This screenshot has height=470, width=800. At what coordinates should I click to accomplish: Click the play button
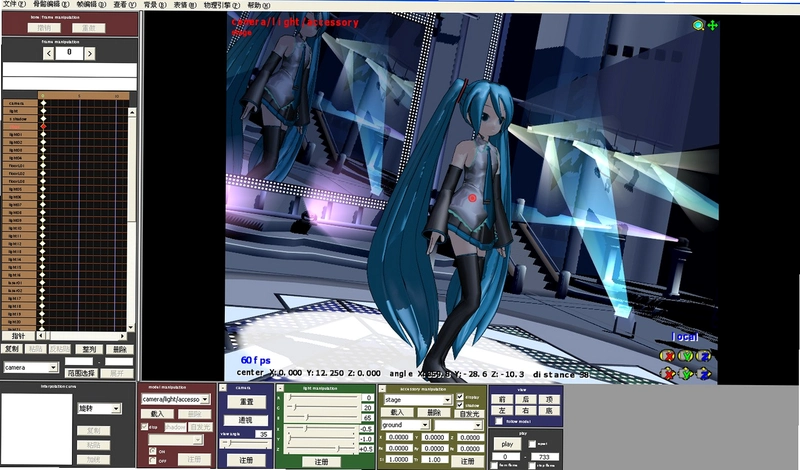tap(507, 444)
